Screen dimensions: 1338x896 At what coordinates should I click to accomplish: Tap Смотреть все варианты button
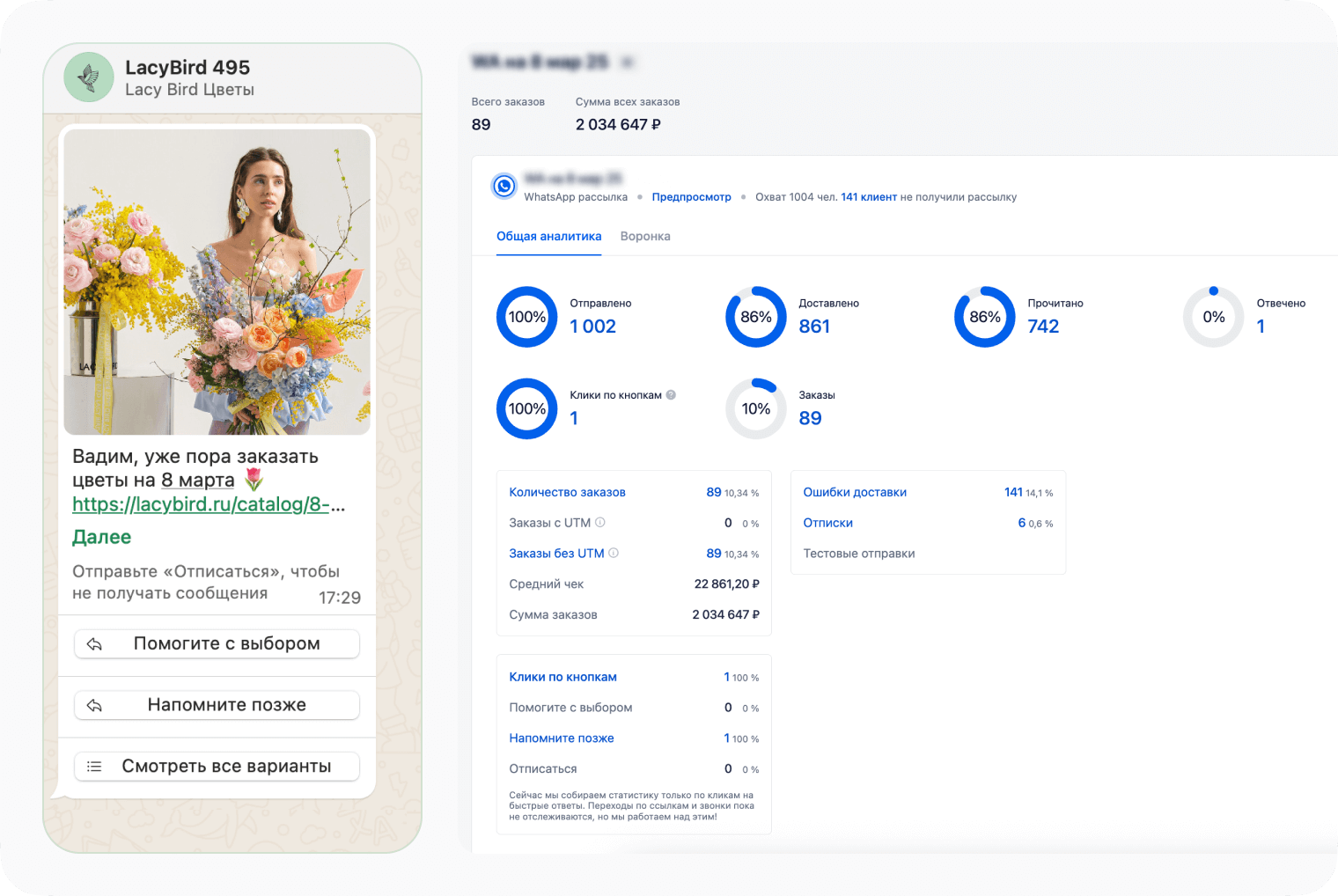click(x=217, y=767)
